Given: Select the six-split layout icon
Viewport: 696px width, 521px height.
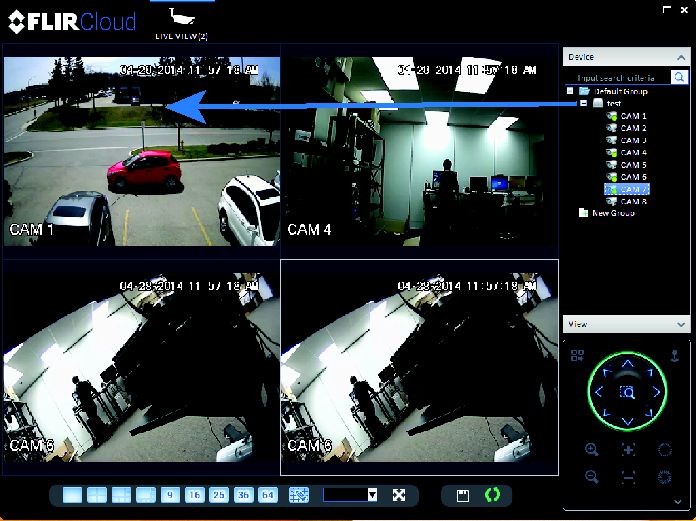Looking at the screenshot, I should (x=121, y=494).
